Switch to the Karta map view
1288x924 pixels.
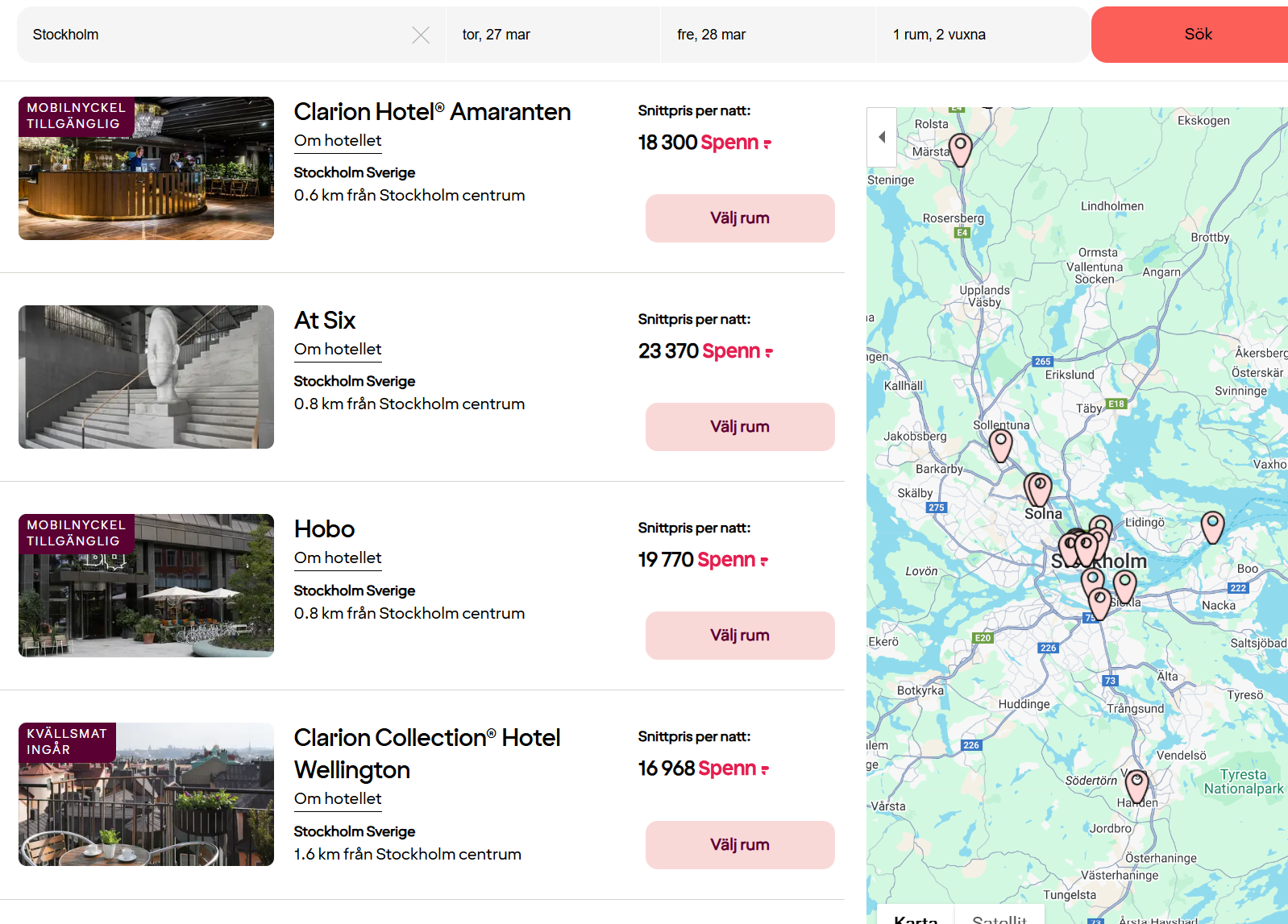click(916, 917)
